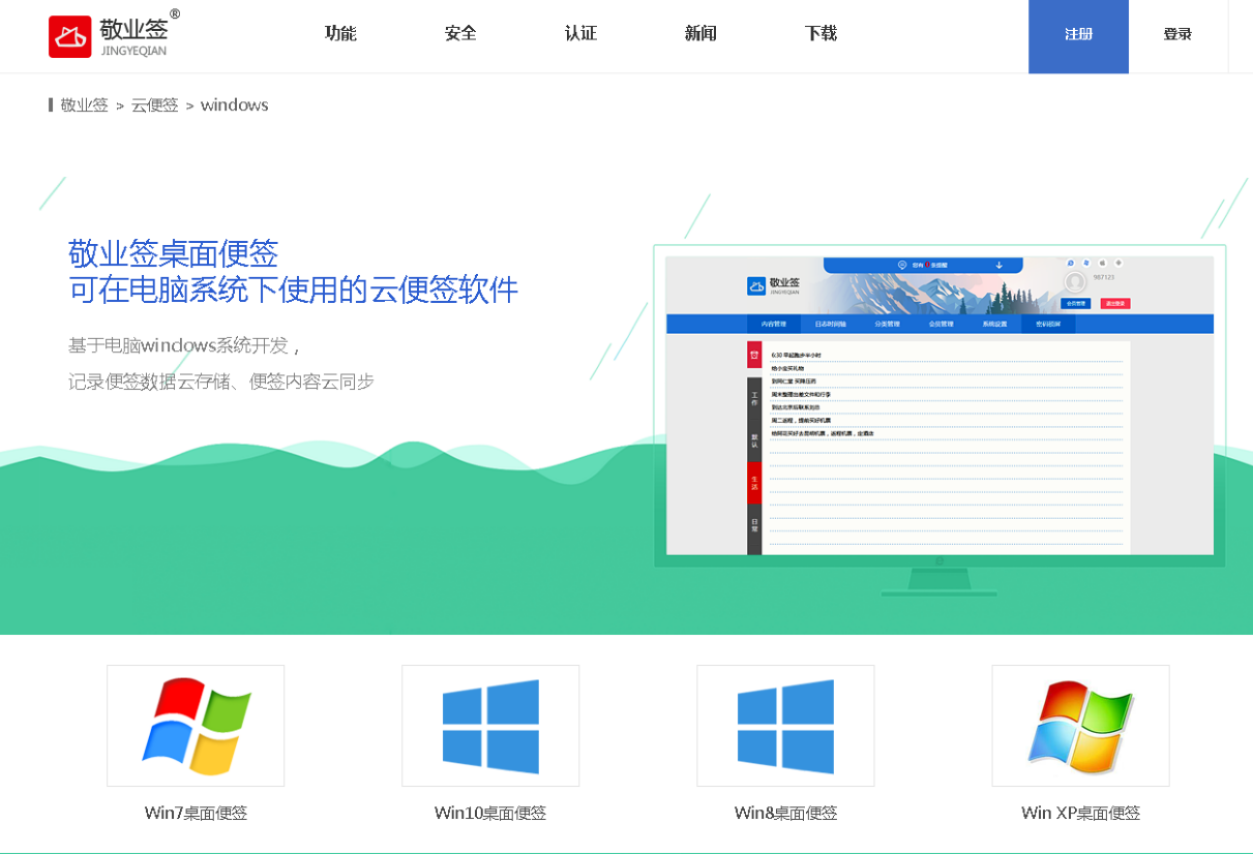Follow the 云便签 breadcrumb link
Image resolution: width=1253 pixels, height=854 pixels.
154,105
